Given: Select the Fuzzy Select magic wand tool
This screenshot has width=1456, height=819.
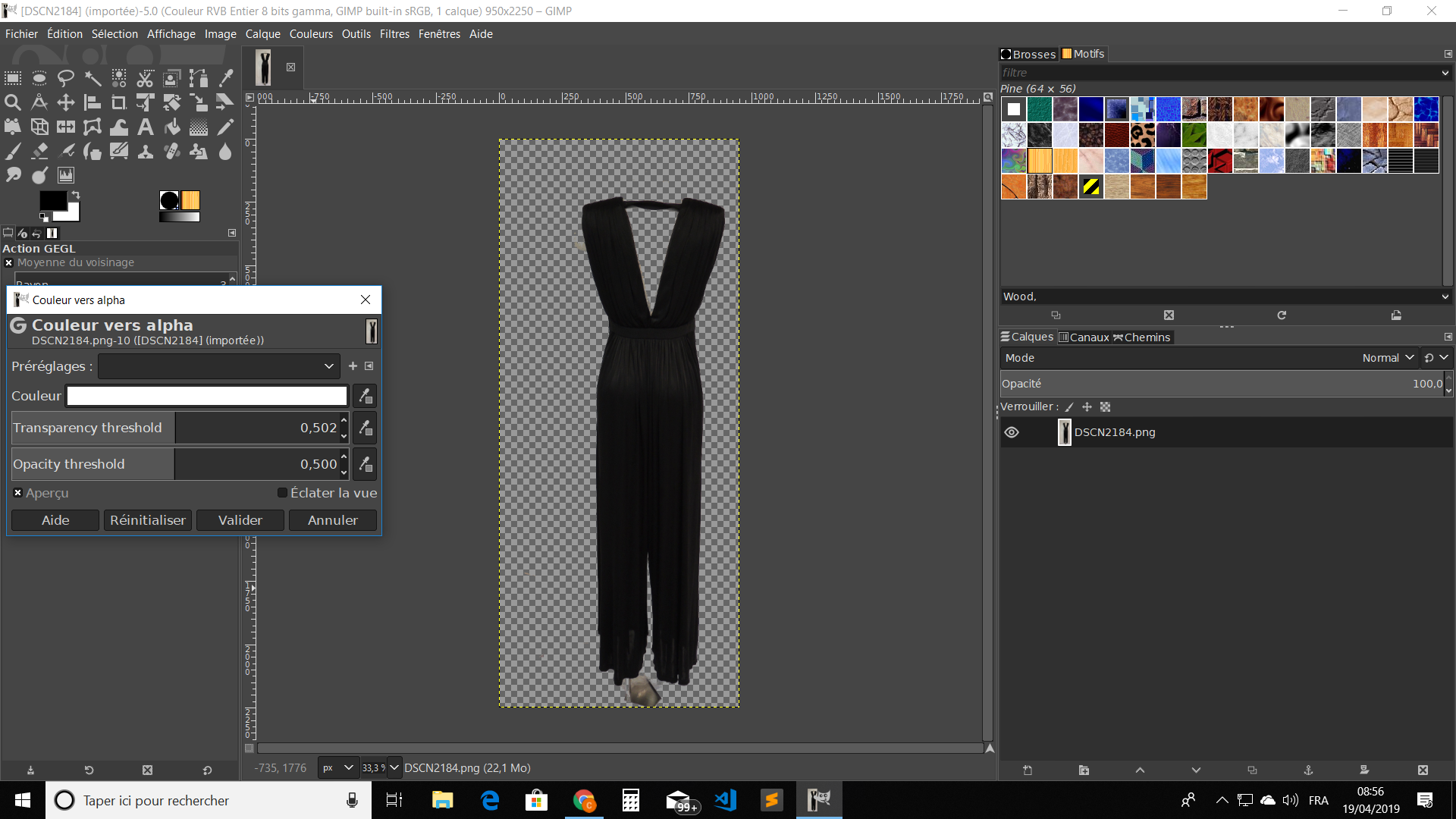Looking at the screenshot, I should click(93, 77).
